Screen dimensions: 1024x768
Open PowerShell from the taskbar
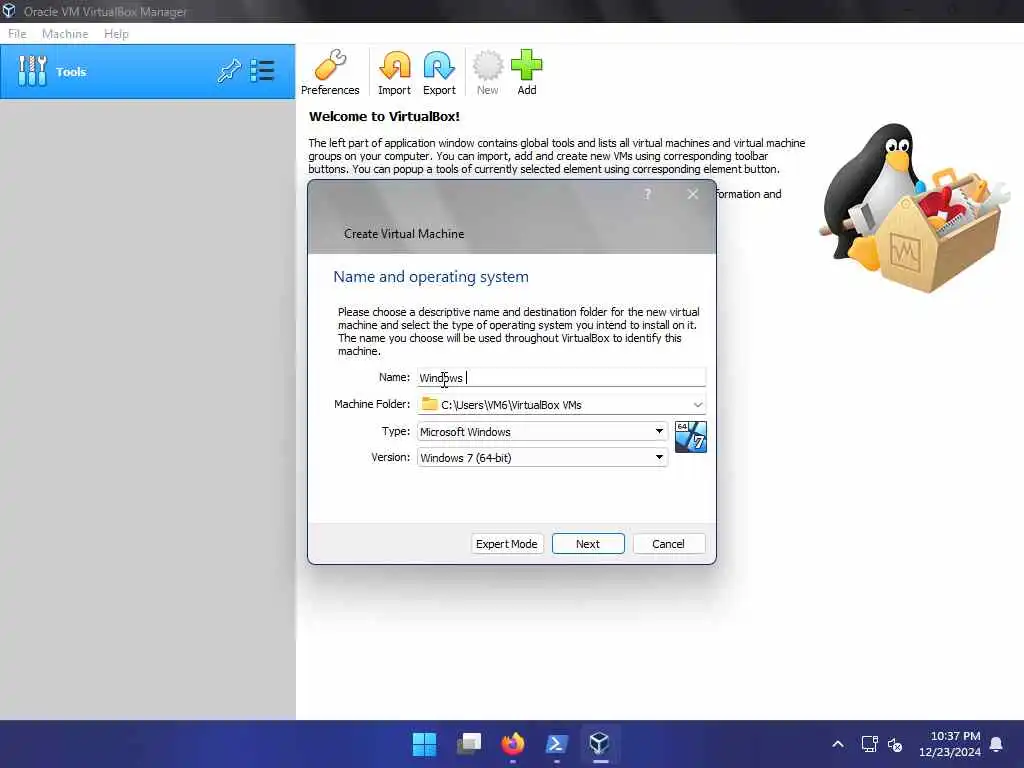[x=556, y=744]
